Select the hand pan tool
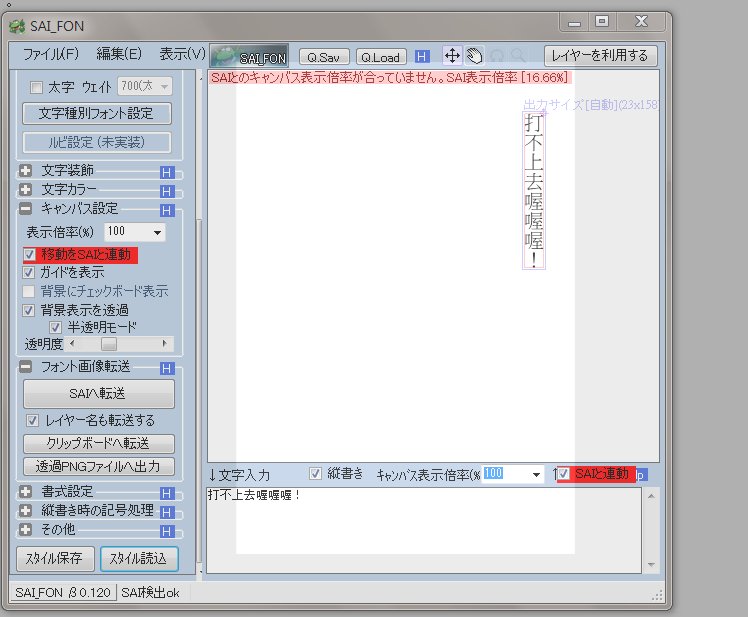This screenshot has height=617, width=748. (x=474, y=56)
